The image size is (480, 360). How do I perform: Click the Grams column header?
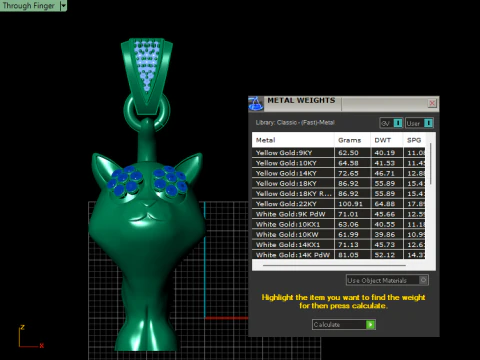coord(352,140)
